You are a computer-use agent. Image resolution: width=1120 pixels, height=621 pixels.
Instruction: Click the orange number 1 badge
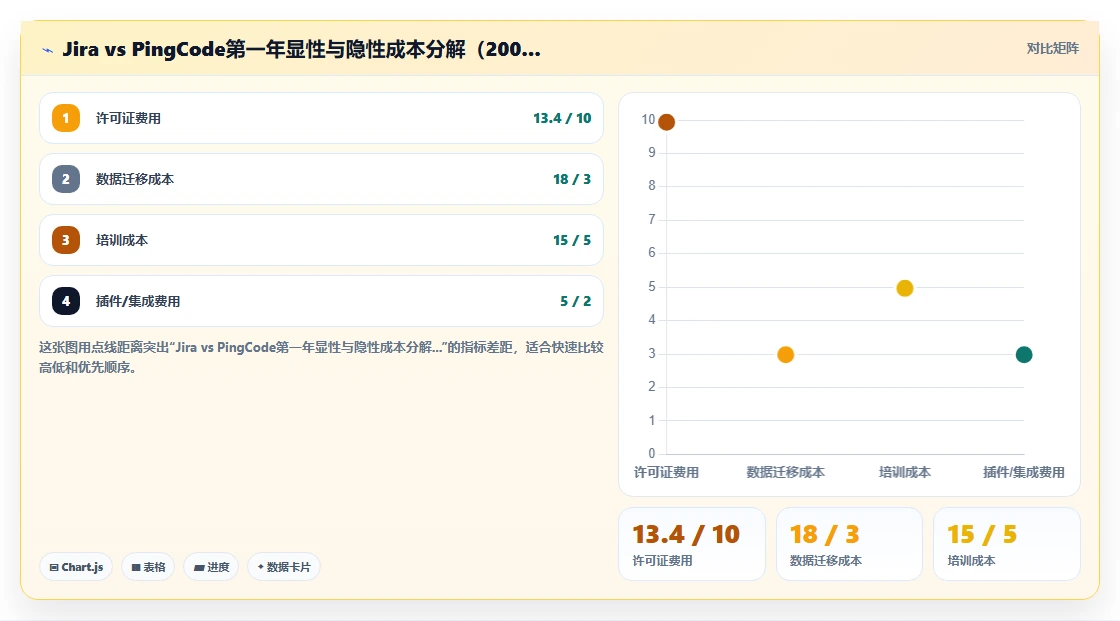[x=66, y=118]
